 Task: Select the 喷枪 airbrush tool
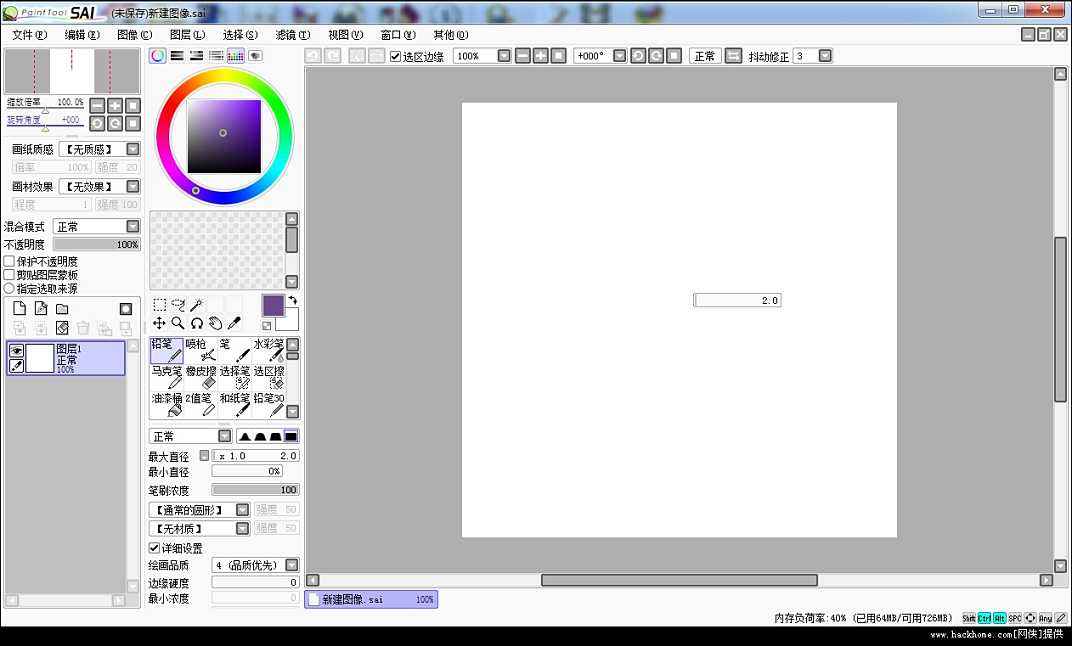[201, 350]
